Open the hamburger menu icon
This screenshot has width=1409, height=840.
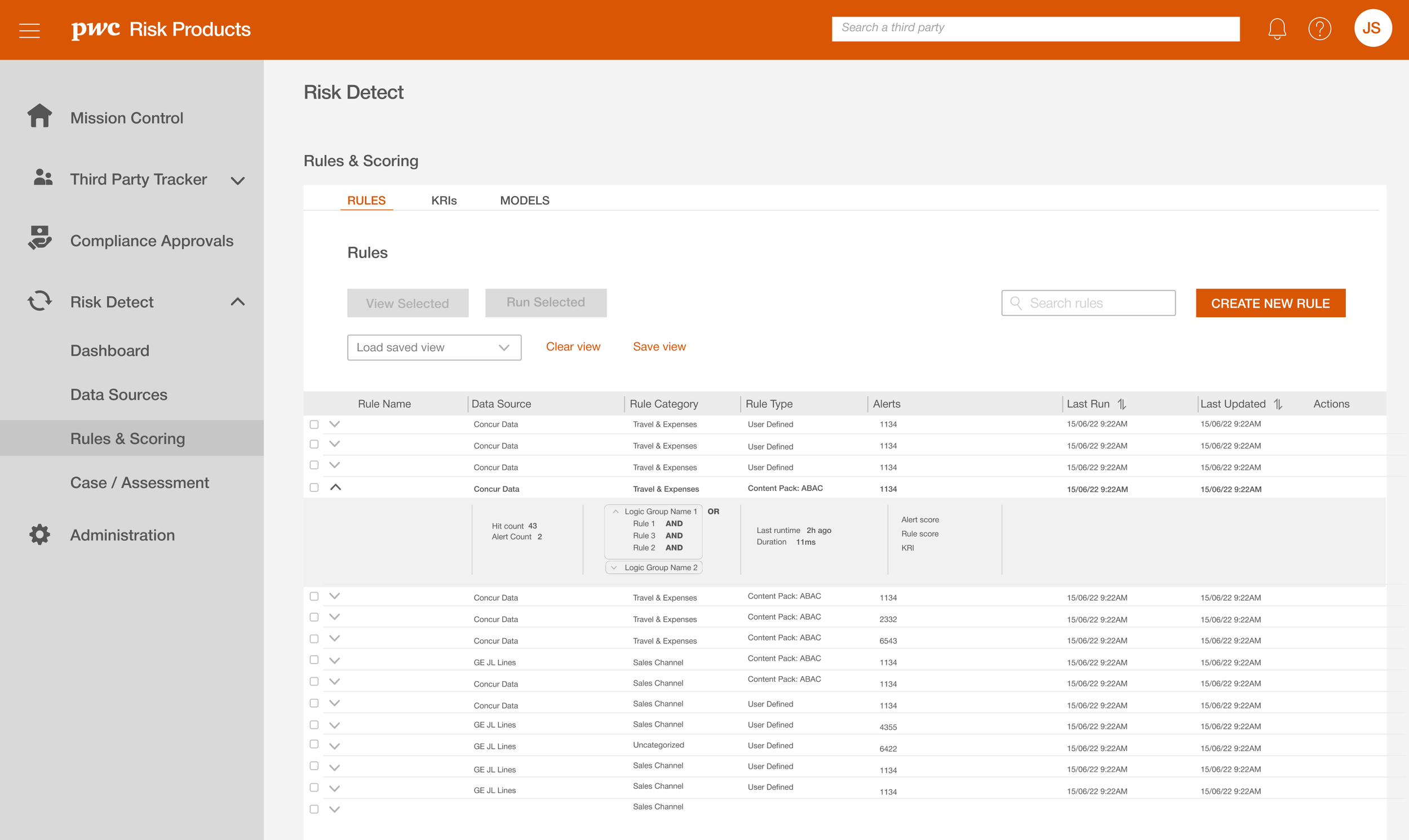point(29,29)
